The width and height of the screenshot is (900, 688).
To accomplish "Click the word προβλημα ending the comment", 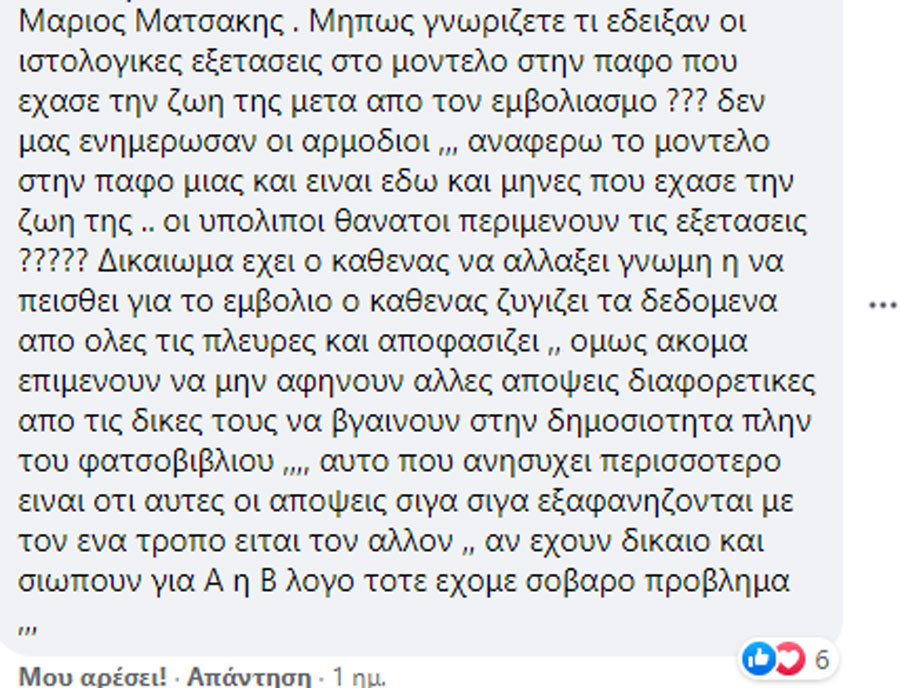I will (x=717, y=583).
